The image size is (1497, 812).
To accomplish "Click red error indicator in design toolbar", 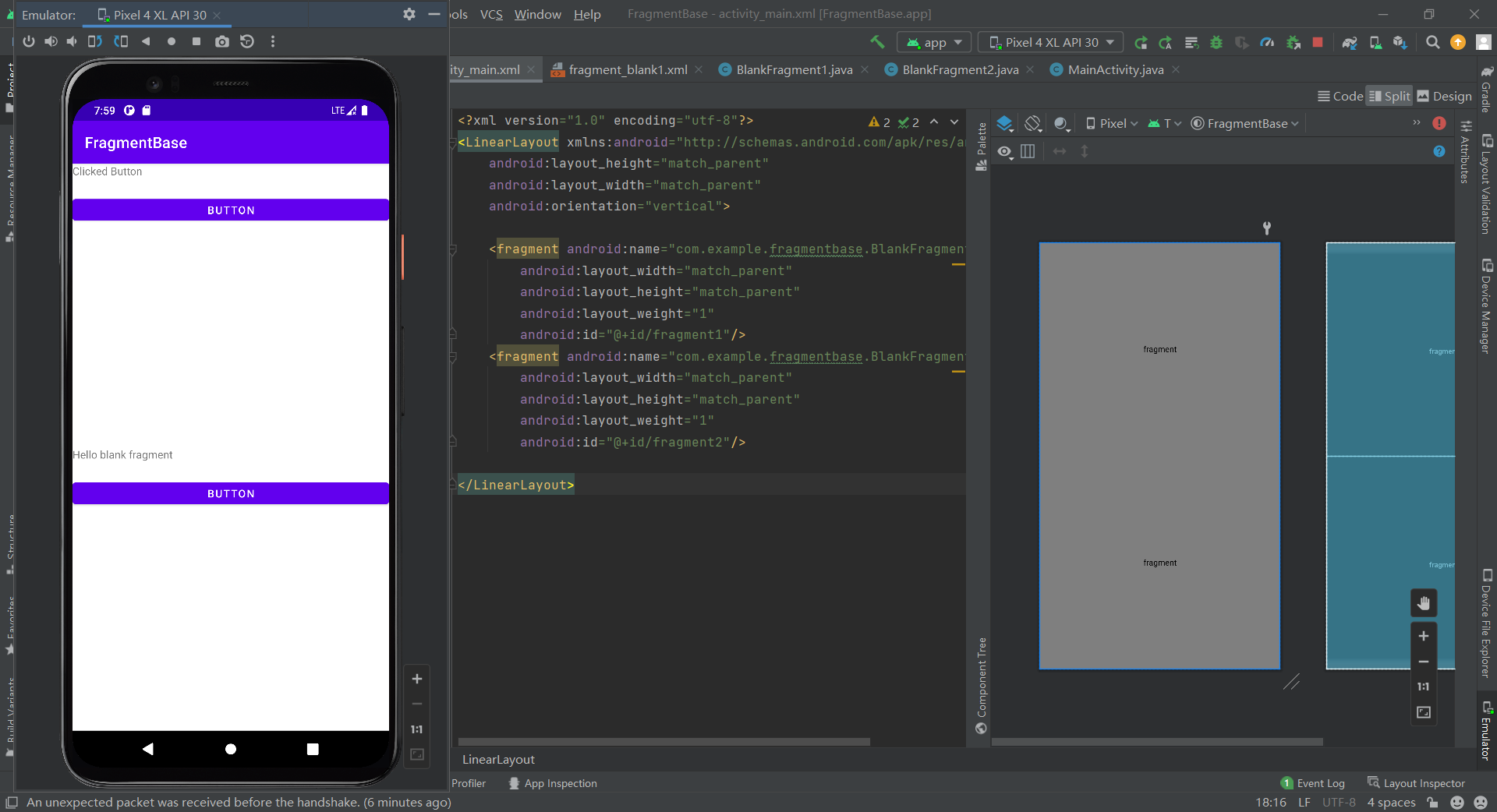I will (x=1439, y=123).
